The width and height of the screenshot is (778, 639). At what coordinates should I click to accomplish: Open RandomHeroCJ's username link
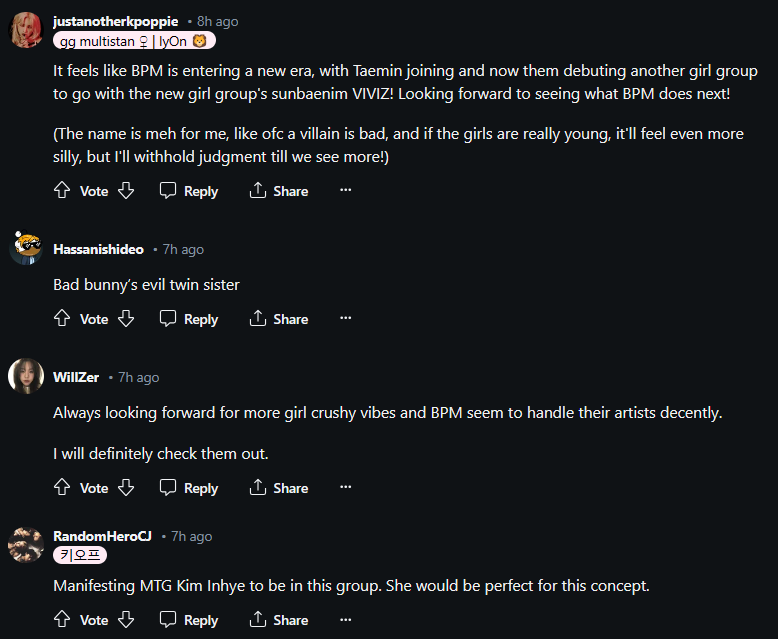[x=102, y=536]
